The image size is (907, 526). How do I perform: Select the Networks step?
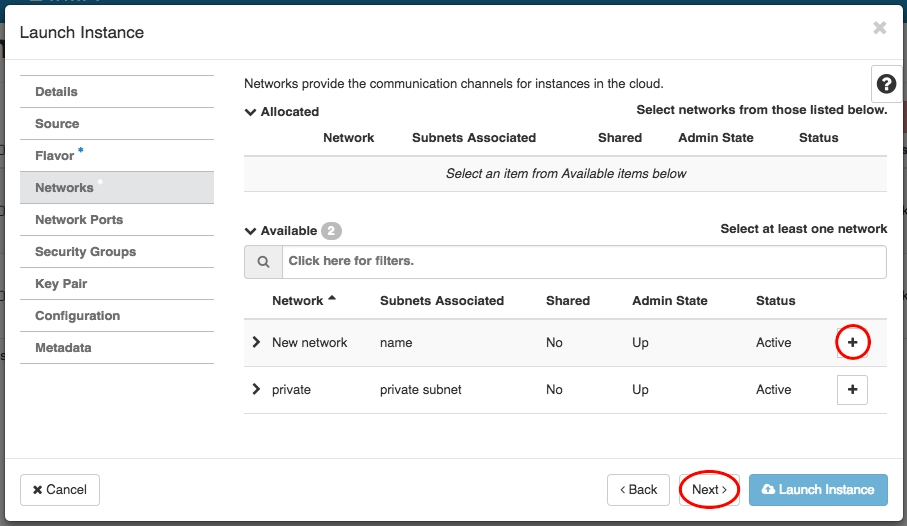(117, 187)
